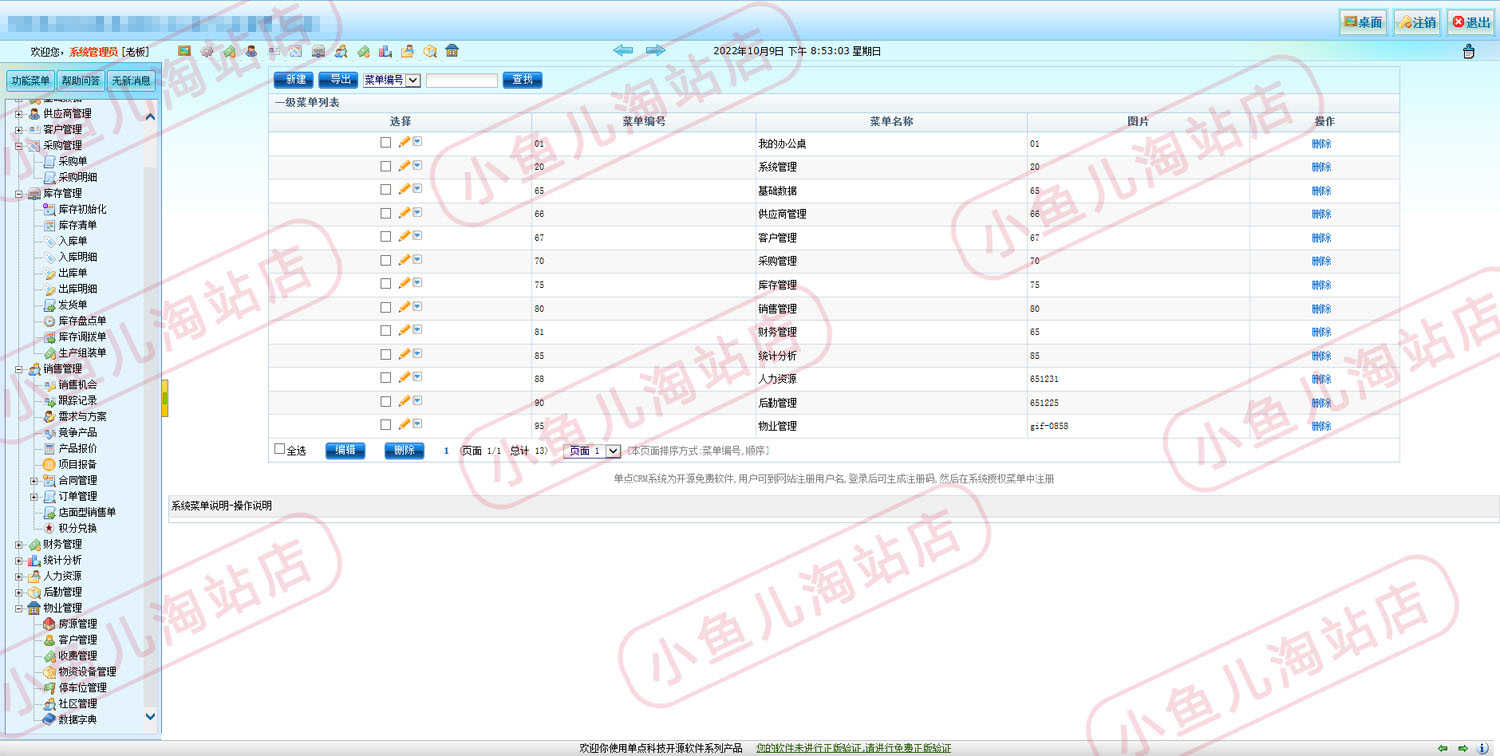Open 库存初始化 in the sidebar tree
Viewport: 1500px width, 756px height.
(82, 209)
